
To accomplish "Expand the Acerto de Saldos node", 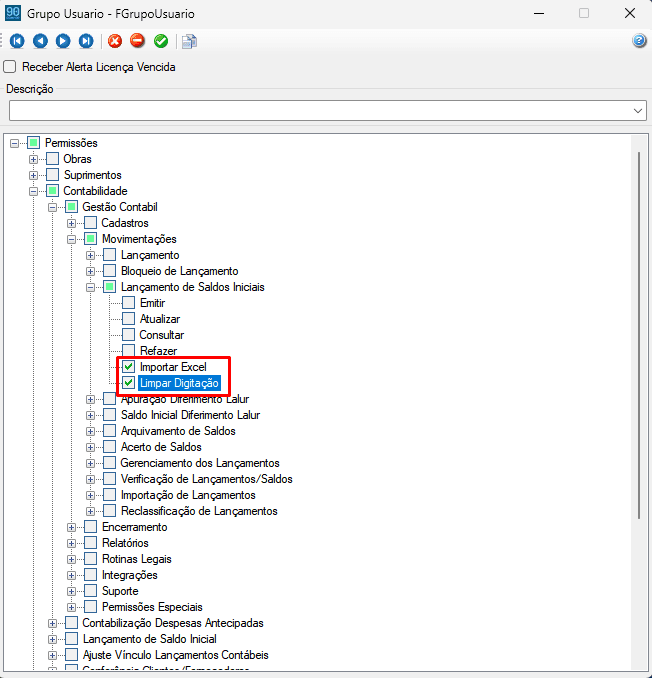I will [90, 447].
